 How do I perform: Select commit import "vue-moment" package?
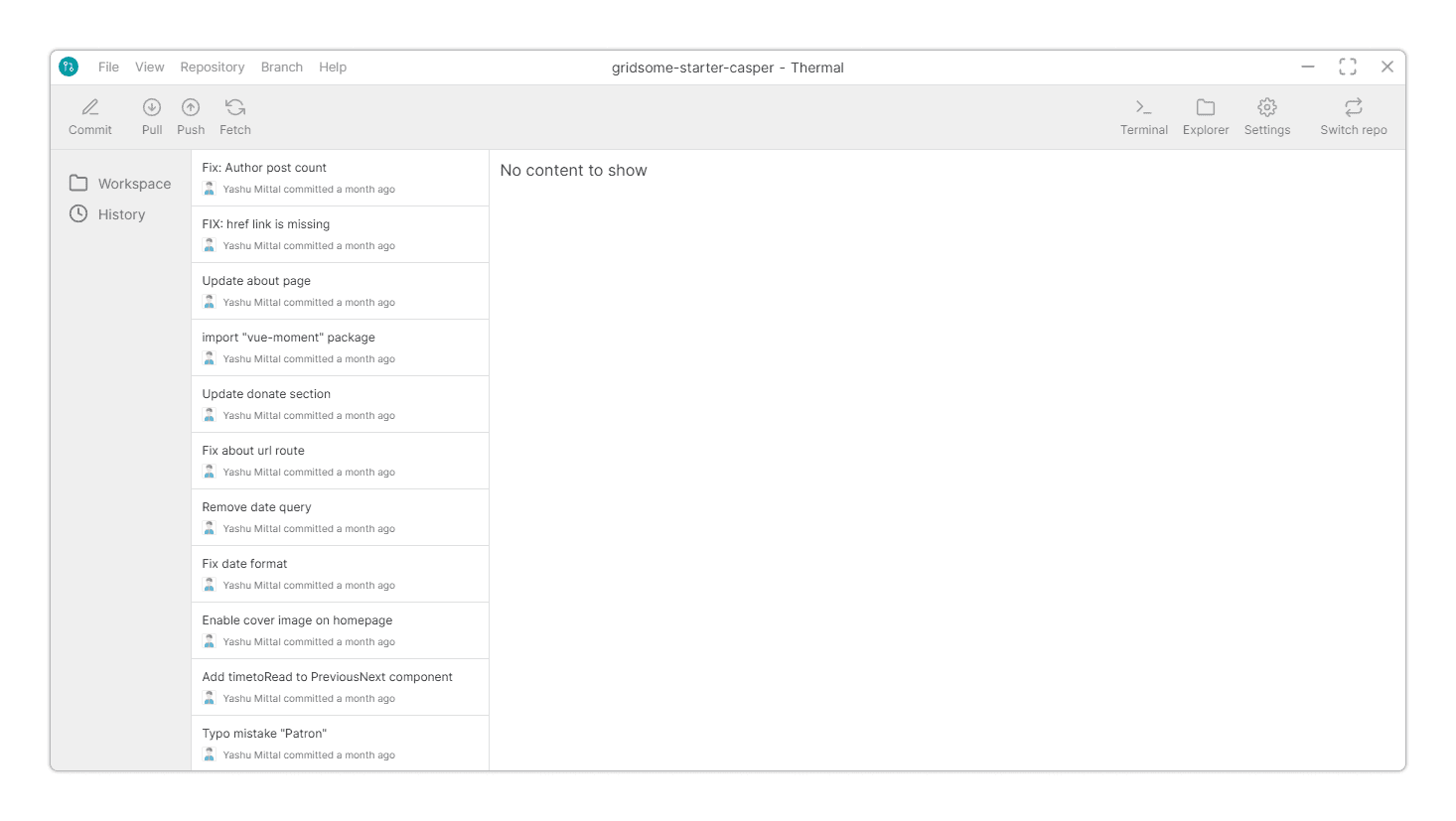pos(340,347)
